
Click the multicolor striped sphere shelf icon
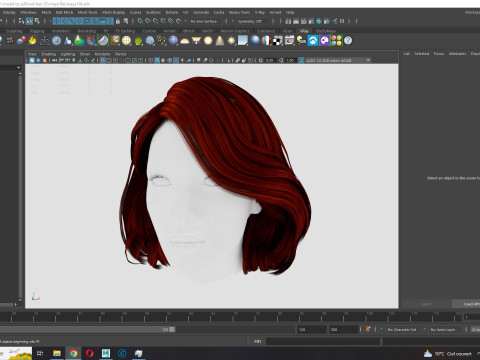click(x=266, y=41)
